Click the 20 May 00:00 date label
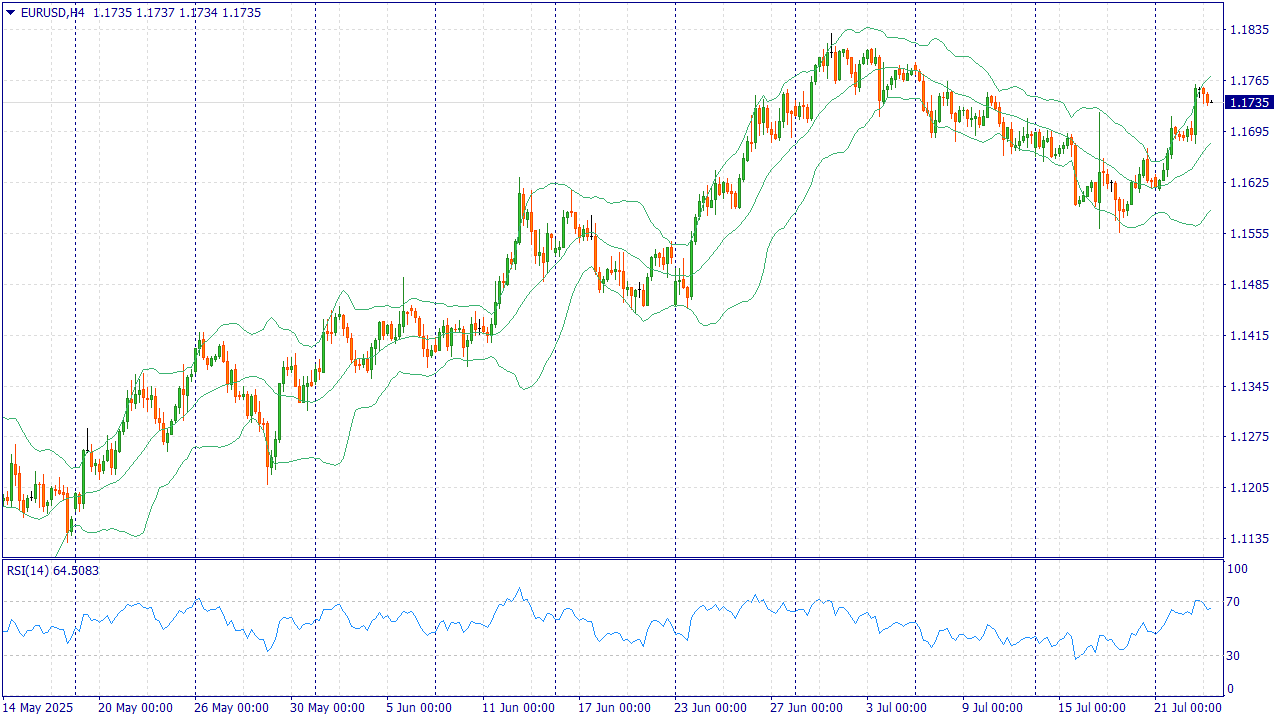Image resolution: width=1280 pixels, height=720 pixels. pos(134,708)
